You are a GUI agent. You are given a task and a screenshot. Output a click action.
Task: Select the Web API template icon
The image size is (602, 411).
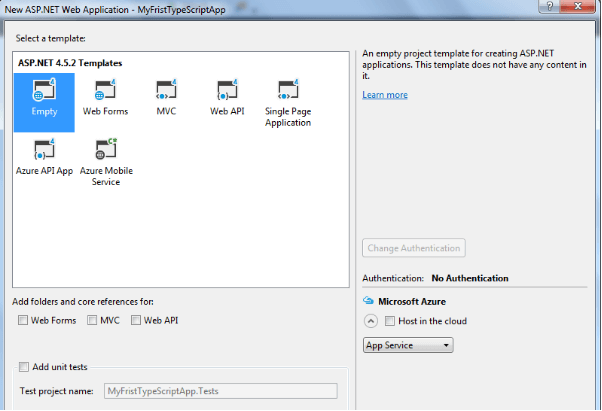(227, 90)
